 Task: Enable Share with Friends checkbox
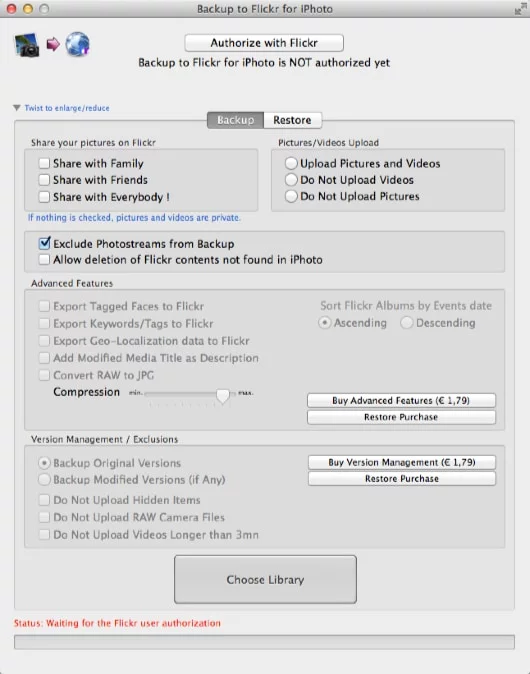point(44,180)
